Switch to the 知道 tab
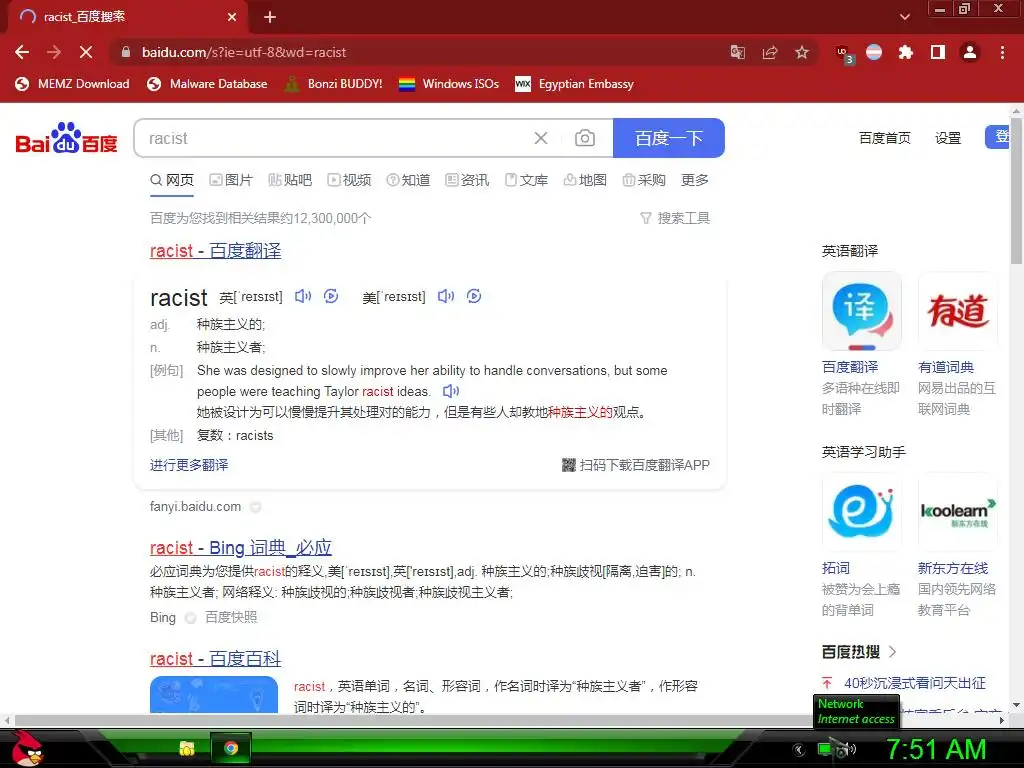 (408, 180)
